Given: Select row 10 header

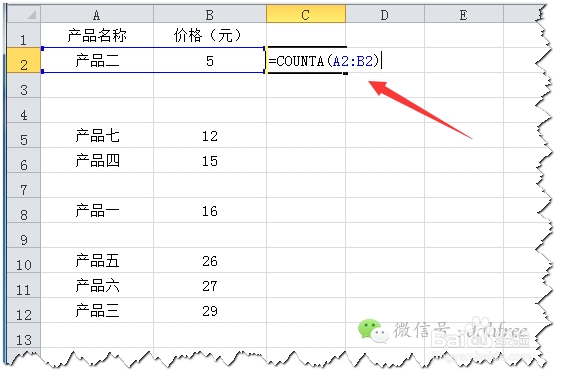Looking at the screenshot, I should (24, 261).
